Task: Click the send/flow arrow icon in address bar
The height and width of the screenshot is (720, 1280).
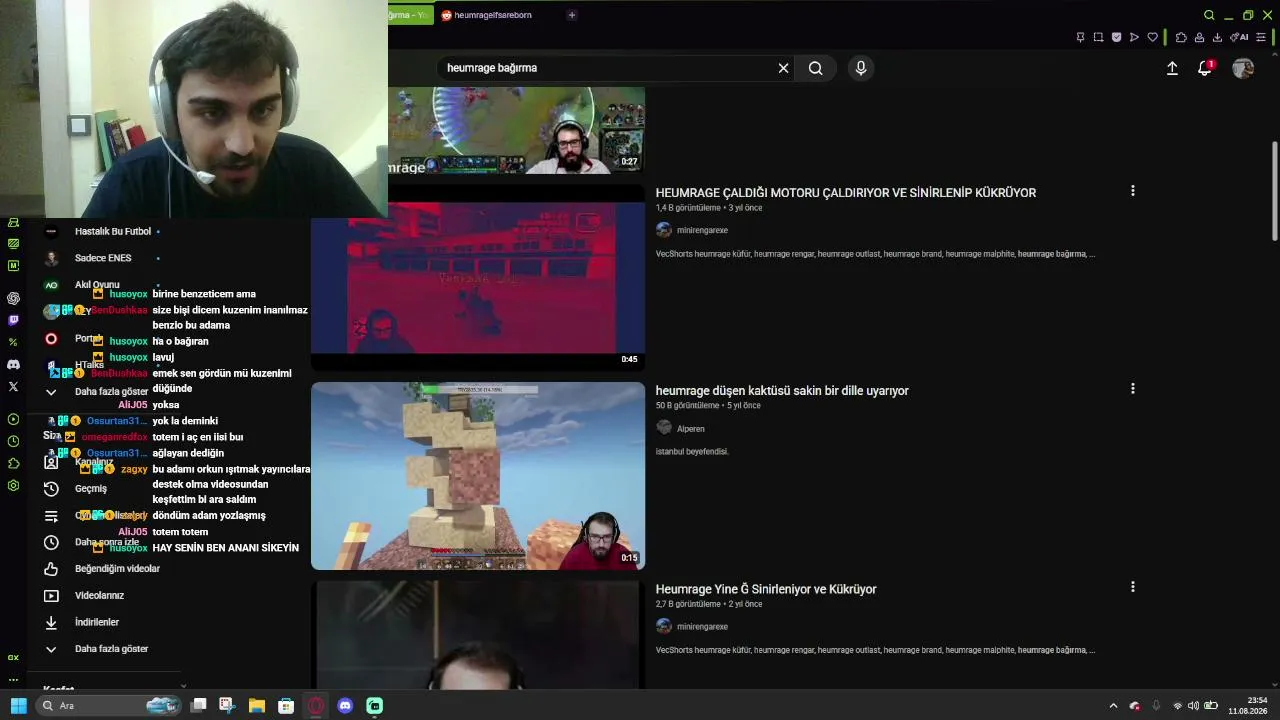Action: (1134, 37)
